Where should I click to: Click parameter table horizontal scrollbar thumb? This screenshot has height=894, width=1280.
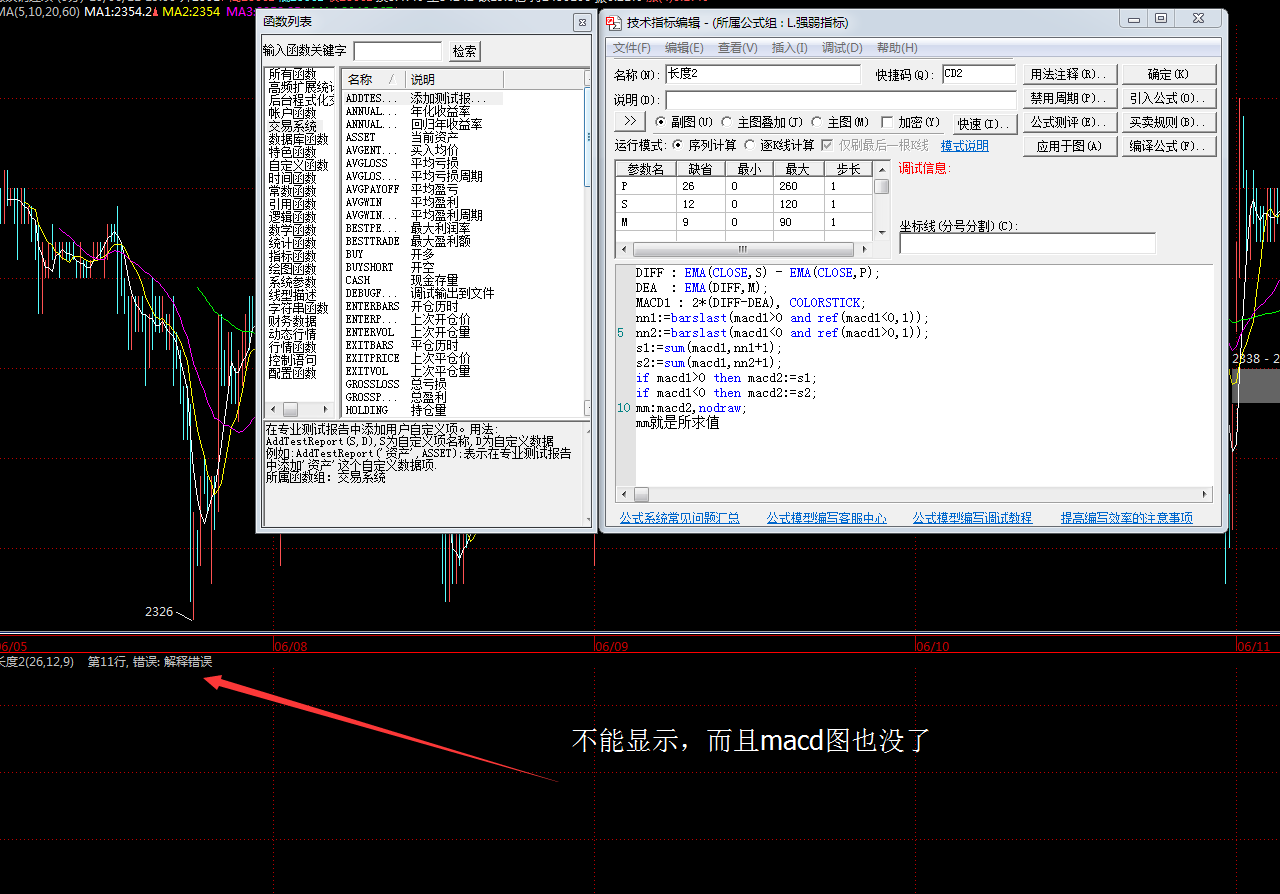742,249
